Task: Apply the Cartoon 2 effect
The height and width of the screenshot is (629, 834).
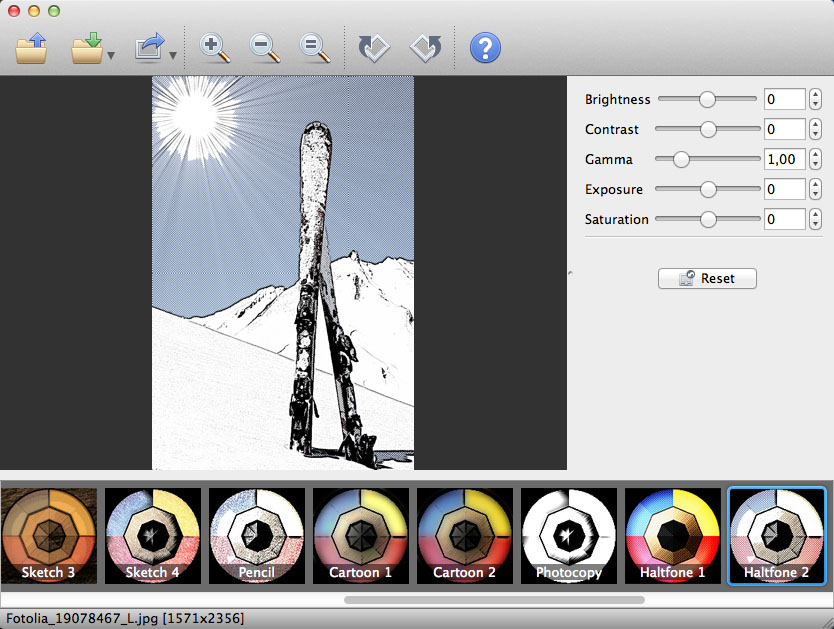Action: click(465, 536)
